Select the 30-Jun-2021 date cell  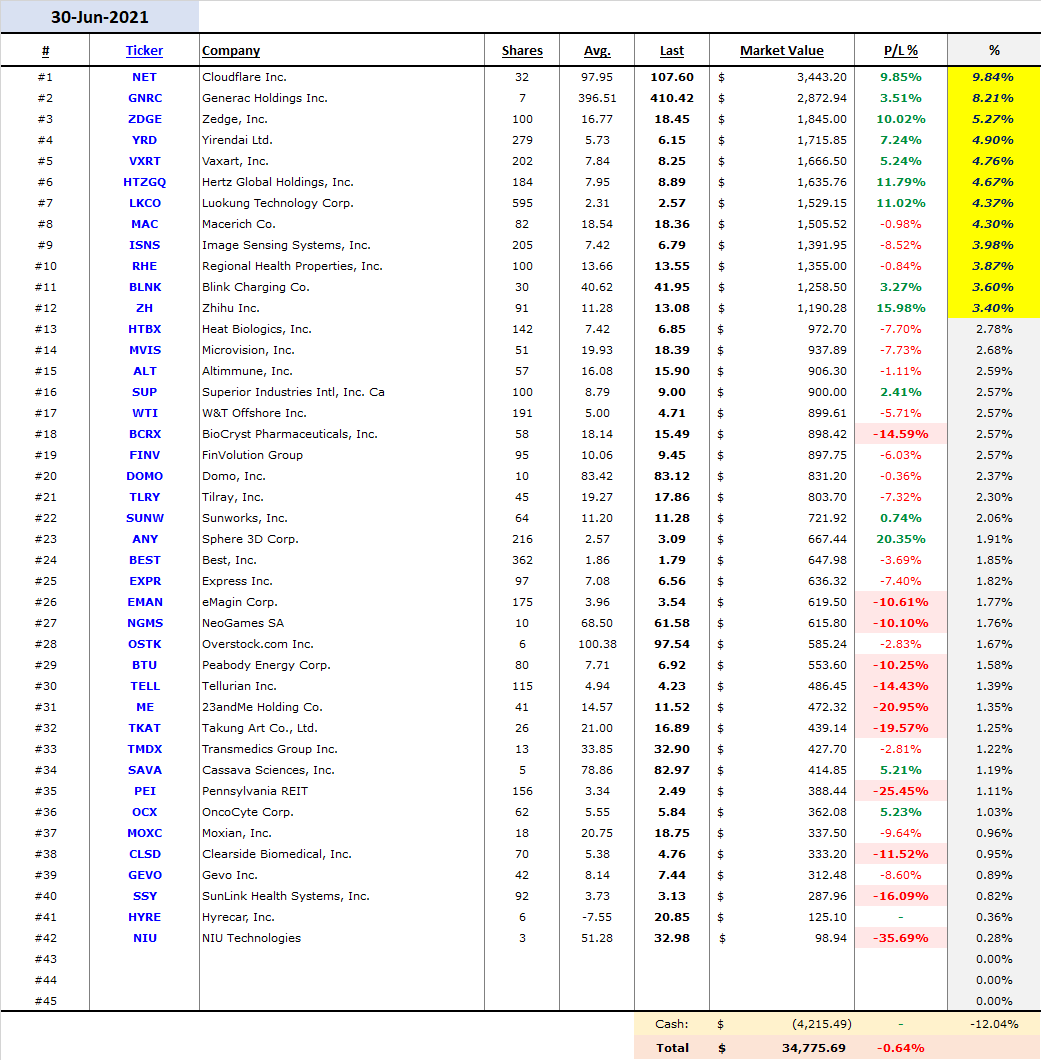click(99, 17)
